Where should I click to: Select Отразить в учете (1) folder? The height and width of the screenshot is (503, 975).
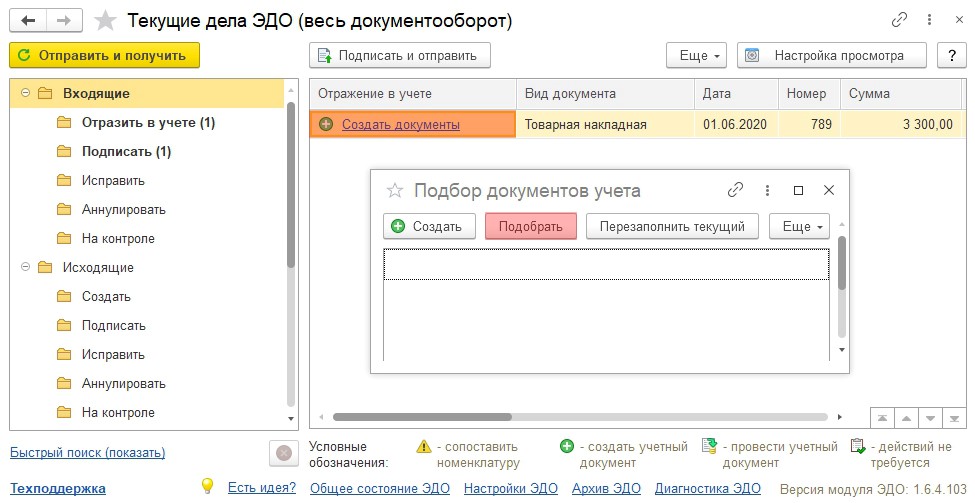[x=148, y=123]
